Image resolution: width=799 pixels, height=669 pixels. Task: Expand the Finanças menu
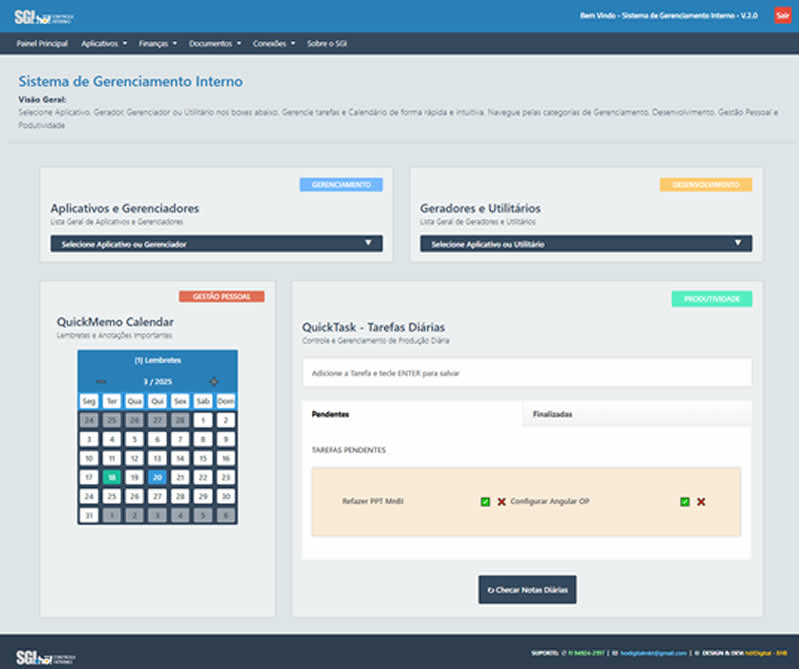157,44
